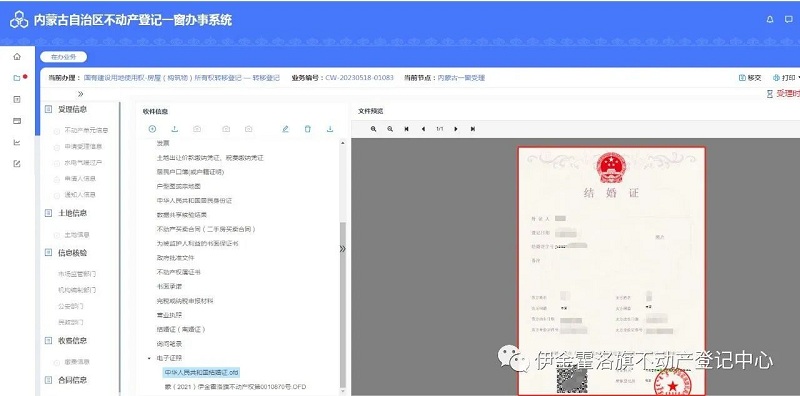The image size is (800, 396).
Task: Click the notification bell icon
Action: tap(770, 20)
